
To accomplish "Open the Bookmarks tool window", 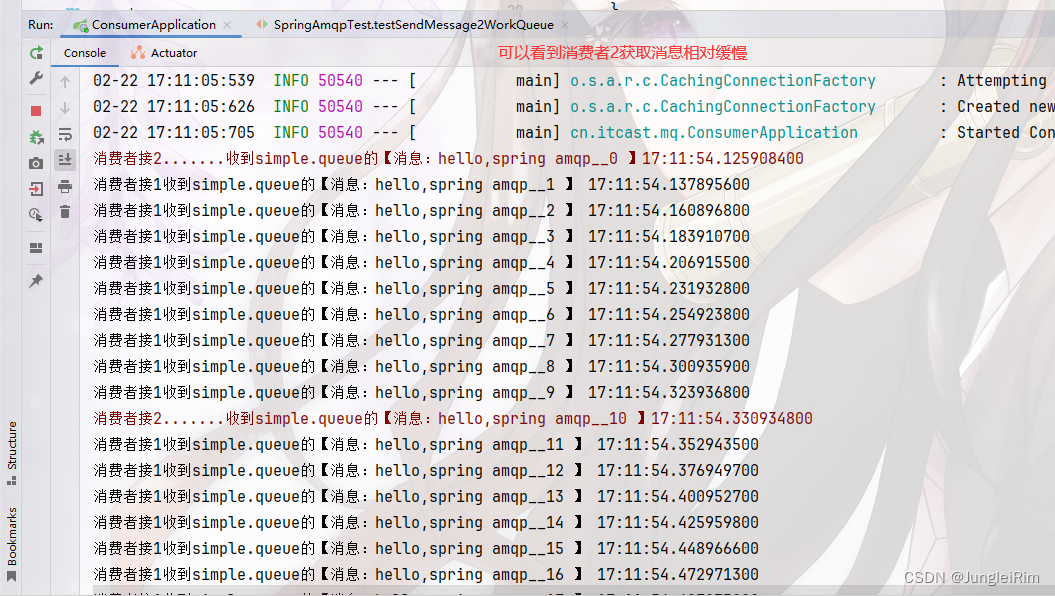I will 12,529.
